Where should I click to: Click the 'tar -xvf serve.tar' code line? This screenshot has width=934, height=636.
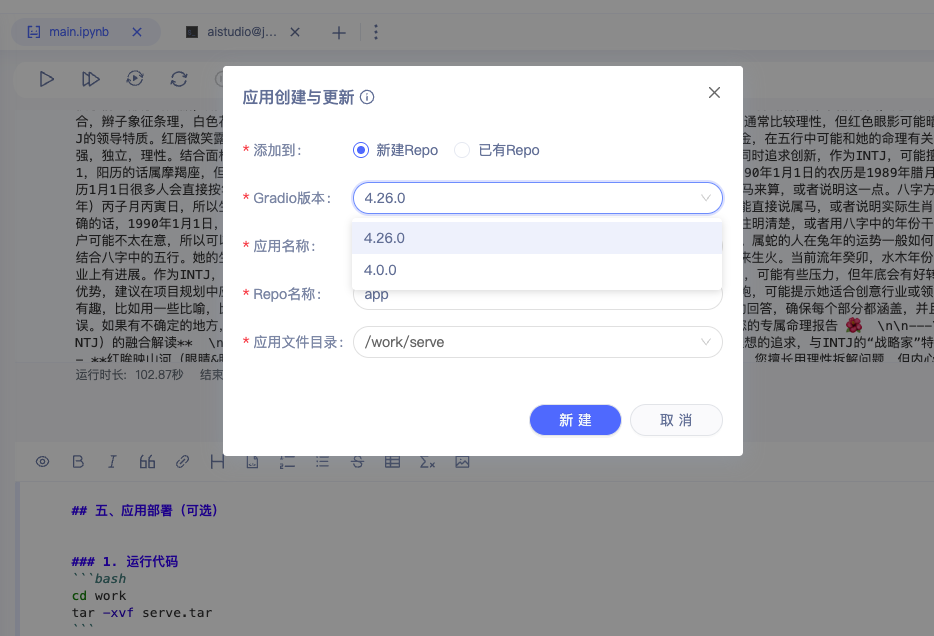coord(142,613)
